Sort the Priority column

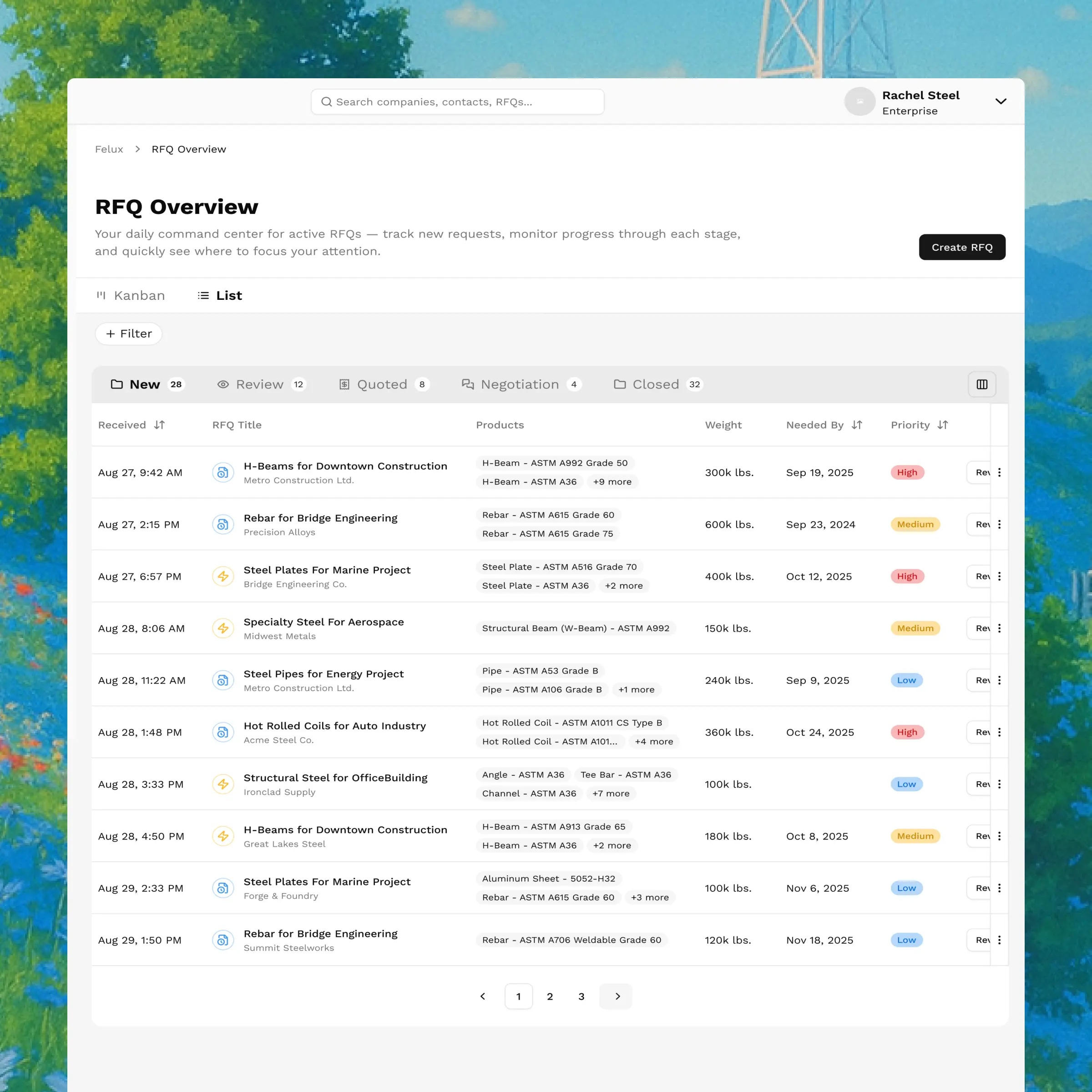(942, 425)
